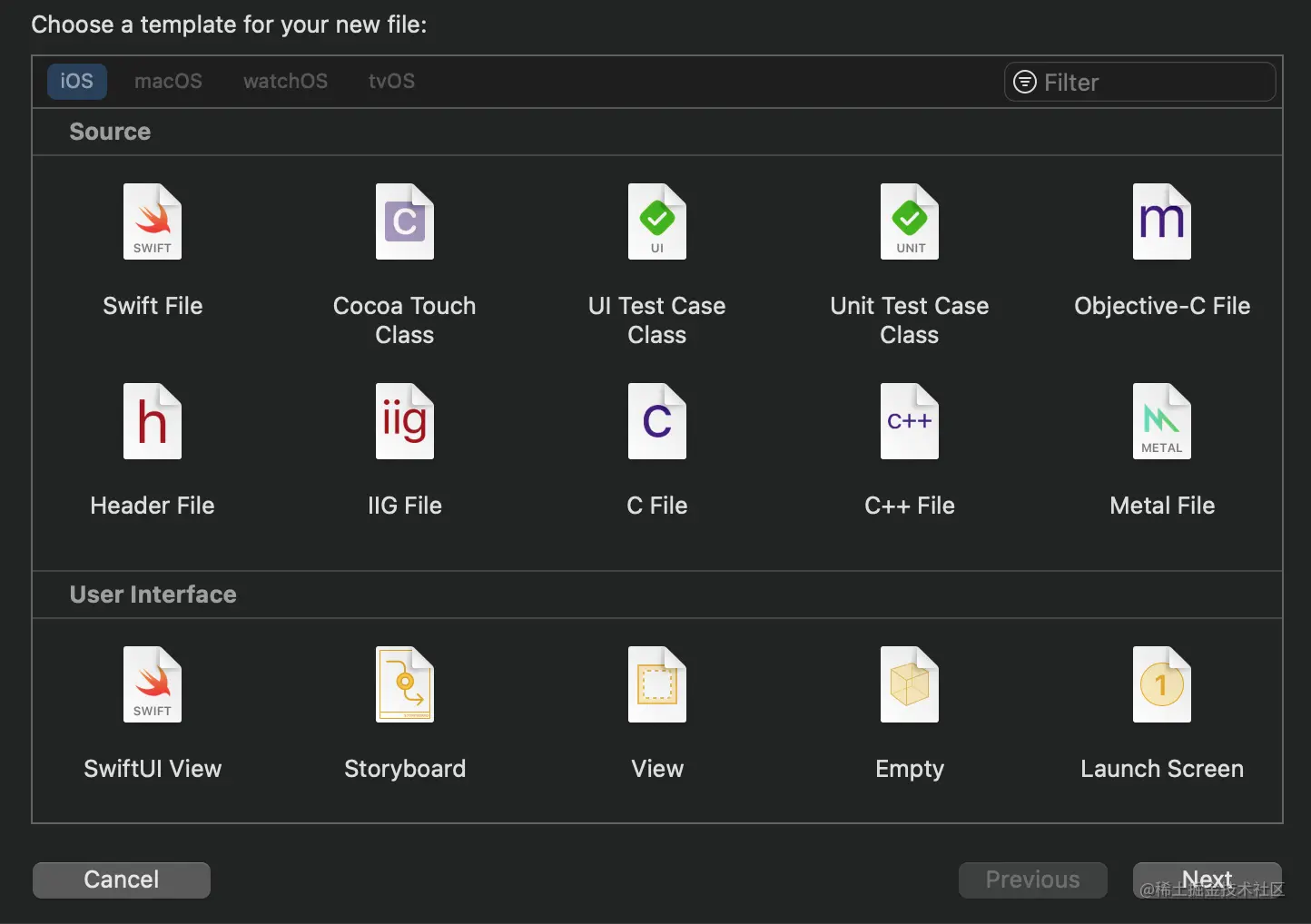The height and width of the screenshot is (924, 1311).
Task: Pick the Launch Screen template icon
Action: point(1162,685)
